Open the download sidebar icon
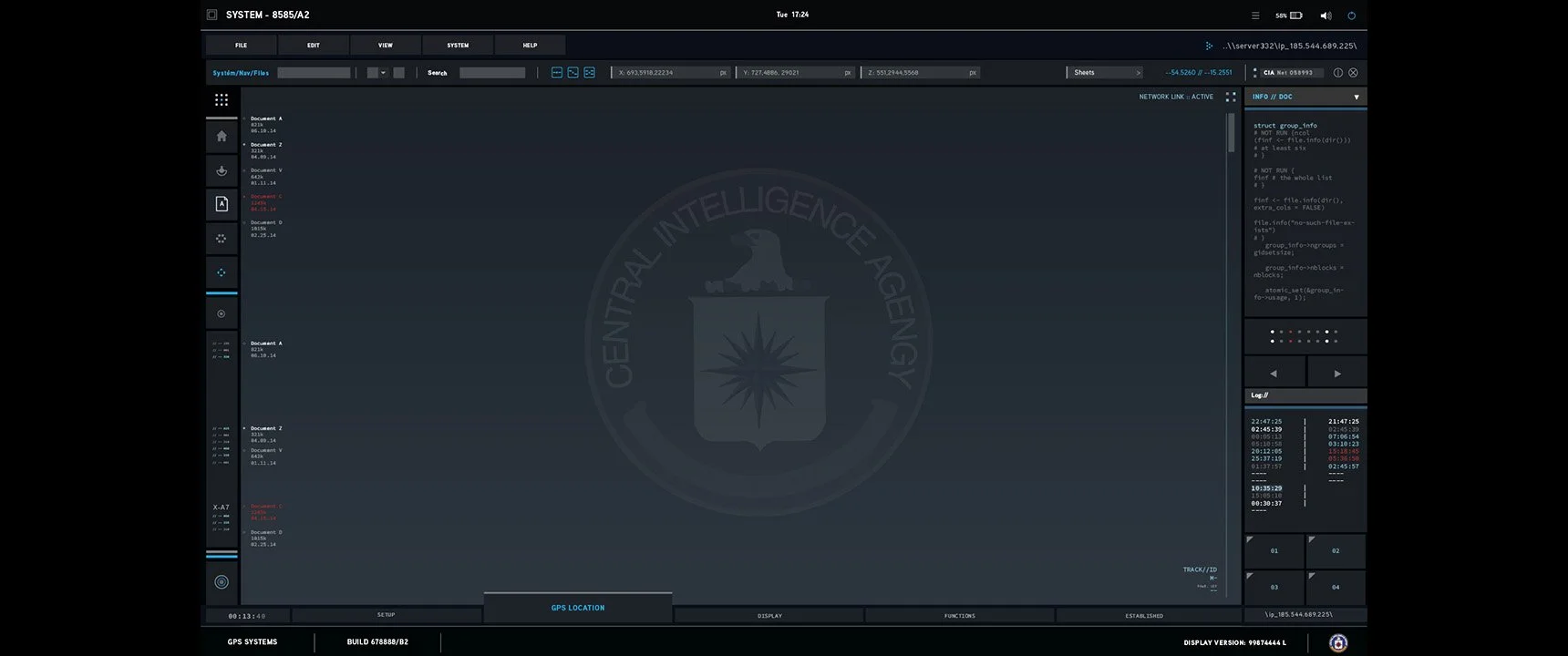The height and width of the screenshot is (656, 1568). click(222, 170)
